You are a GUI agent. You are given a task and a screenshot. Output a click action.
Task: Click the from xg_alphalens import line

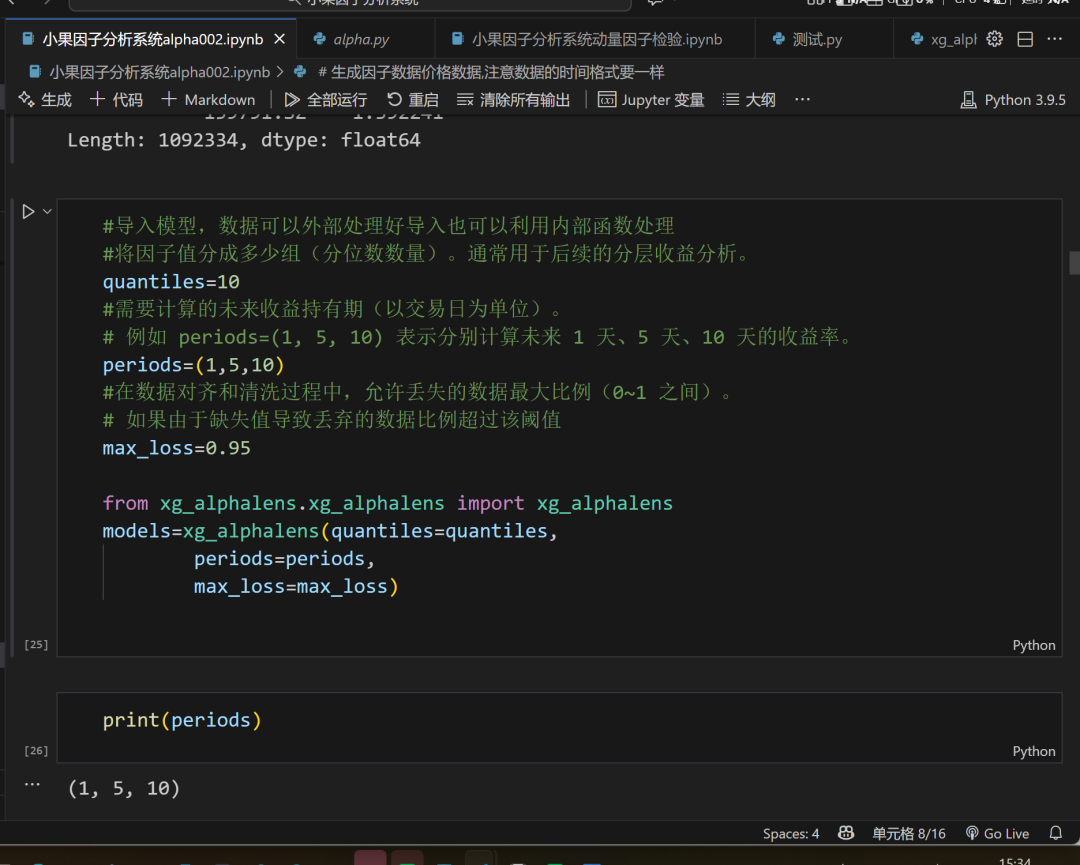pyautogui.click(x=388, y=503)
